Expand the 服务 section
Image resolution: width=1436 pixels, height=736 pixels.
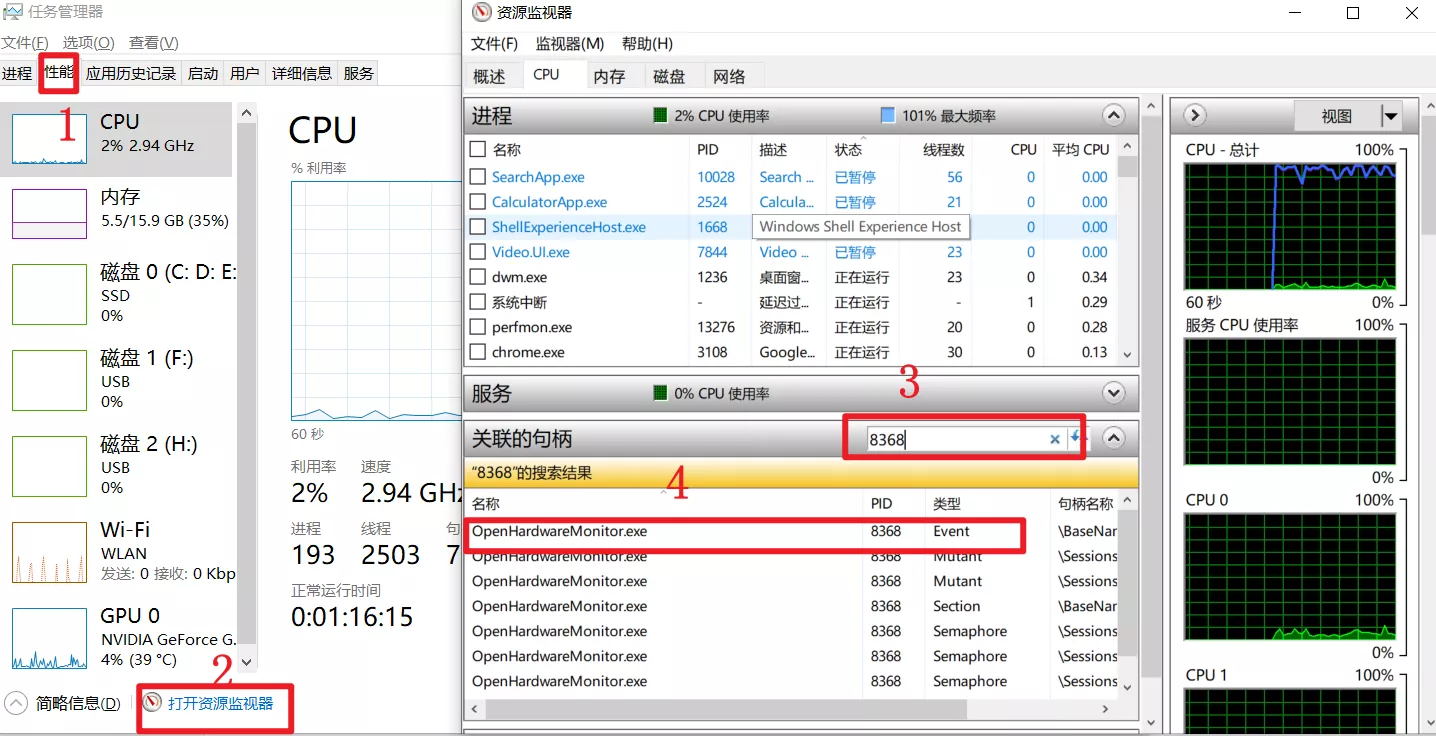(1114, 393)
